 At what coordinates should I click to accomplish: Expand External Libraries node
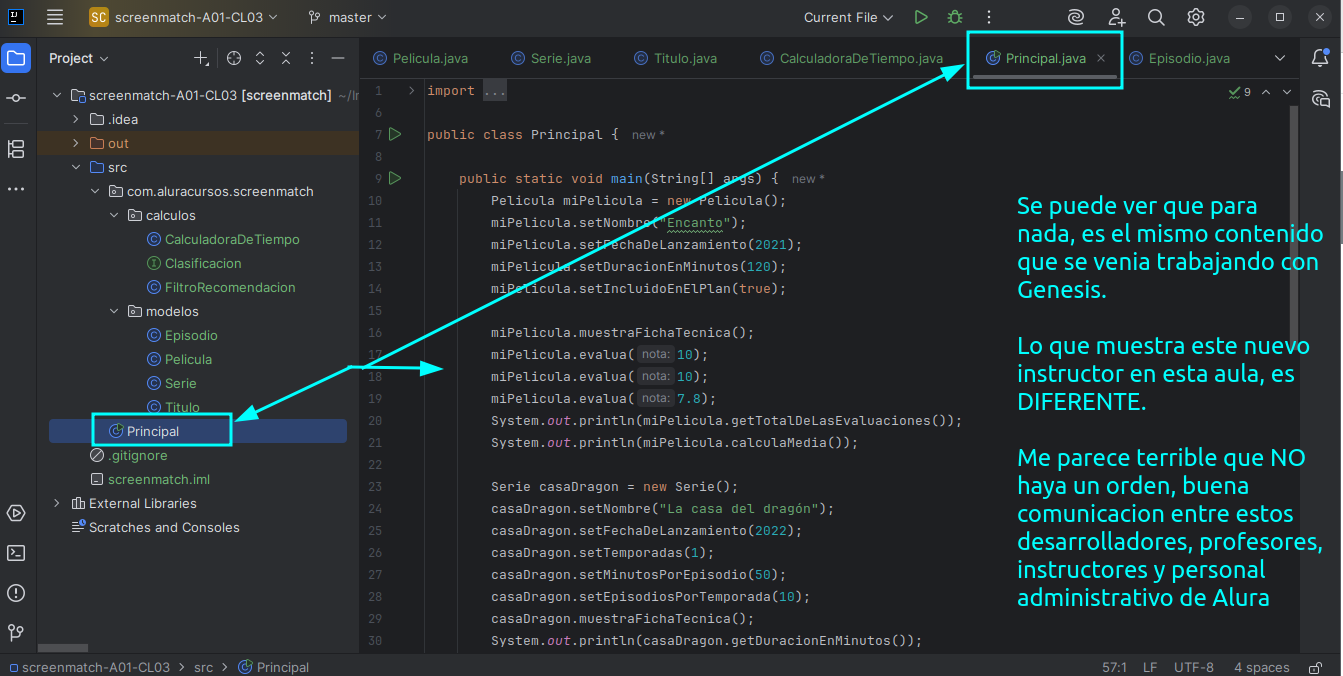pos(57,503)
